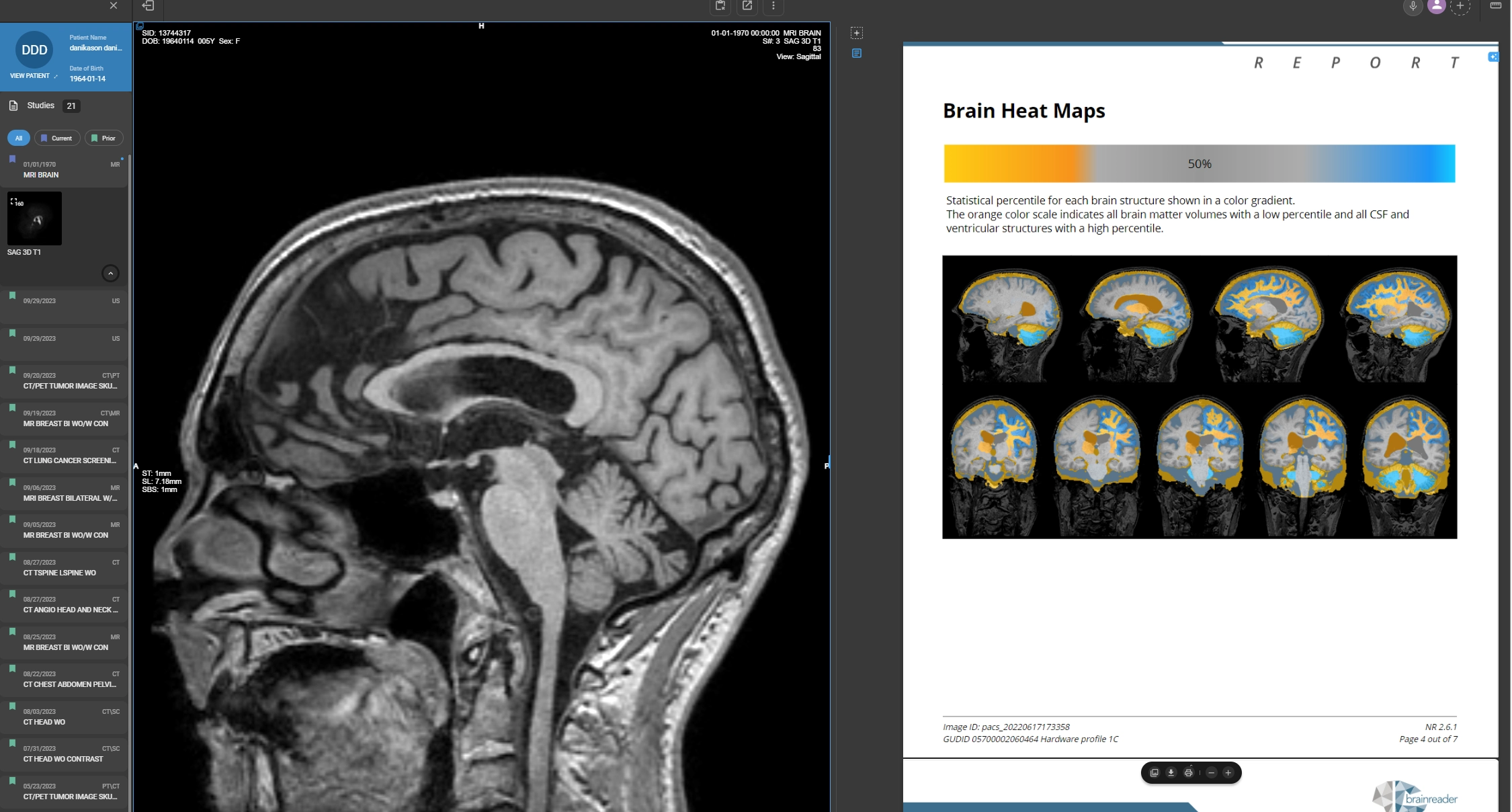Print the Brain Heat Maps report
1512x812 pixels.
tap(1188, 773)
